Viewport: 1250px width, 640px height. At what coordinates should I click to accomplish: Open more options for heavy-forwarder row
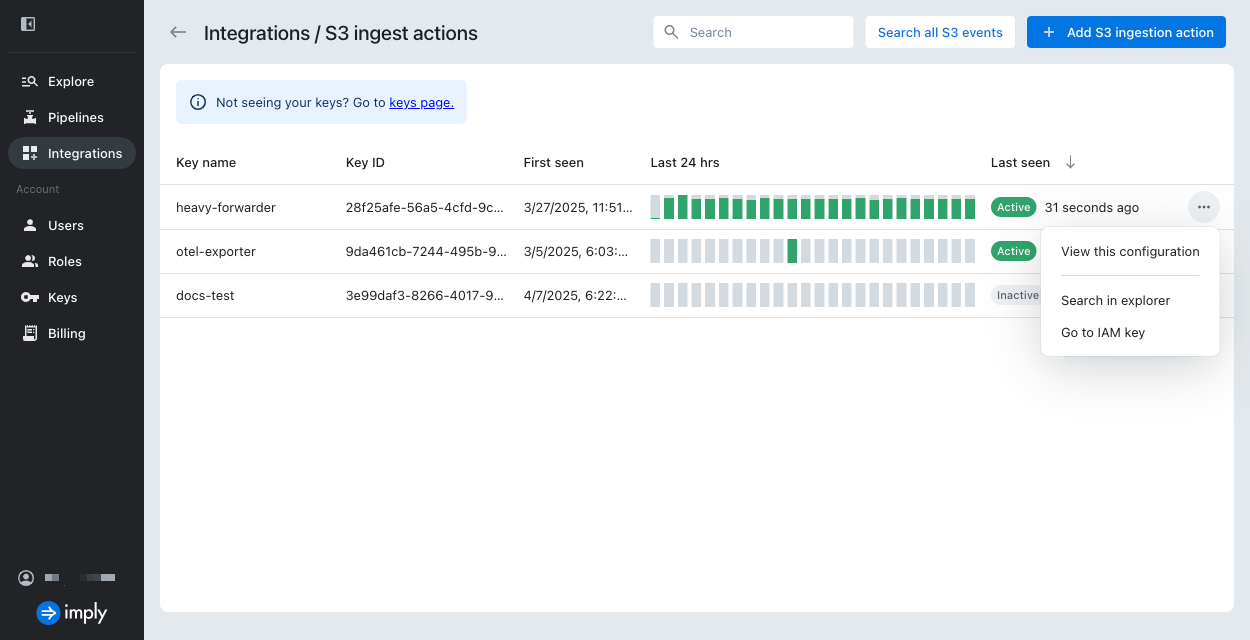click(1203, 207)
